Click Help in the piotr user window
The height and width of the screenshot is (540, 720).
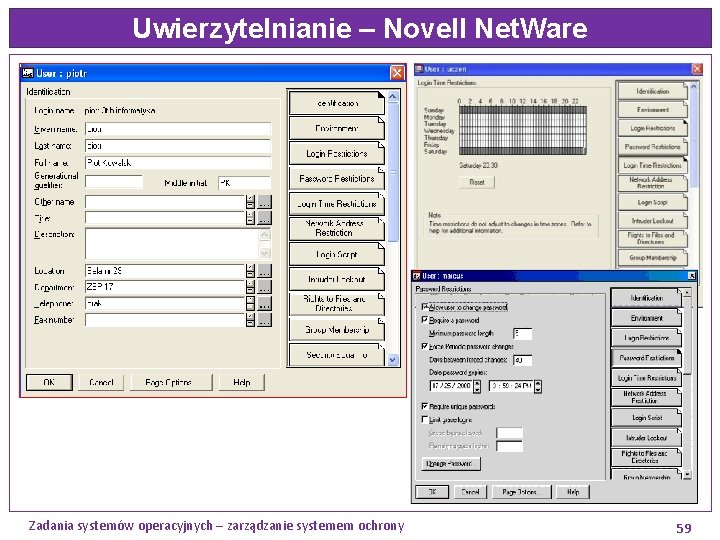[x=242, y=382]
